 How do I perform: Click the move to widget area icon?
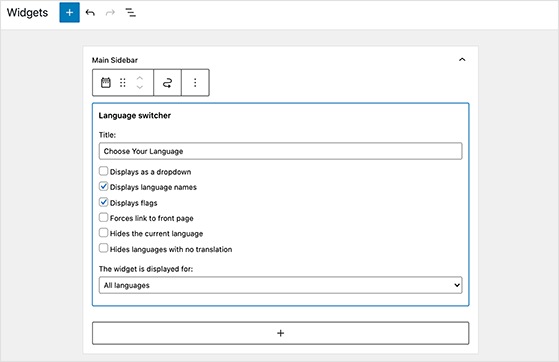click(167, 83)
